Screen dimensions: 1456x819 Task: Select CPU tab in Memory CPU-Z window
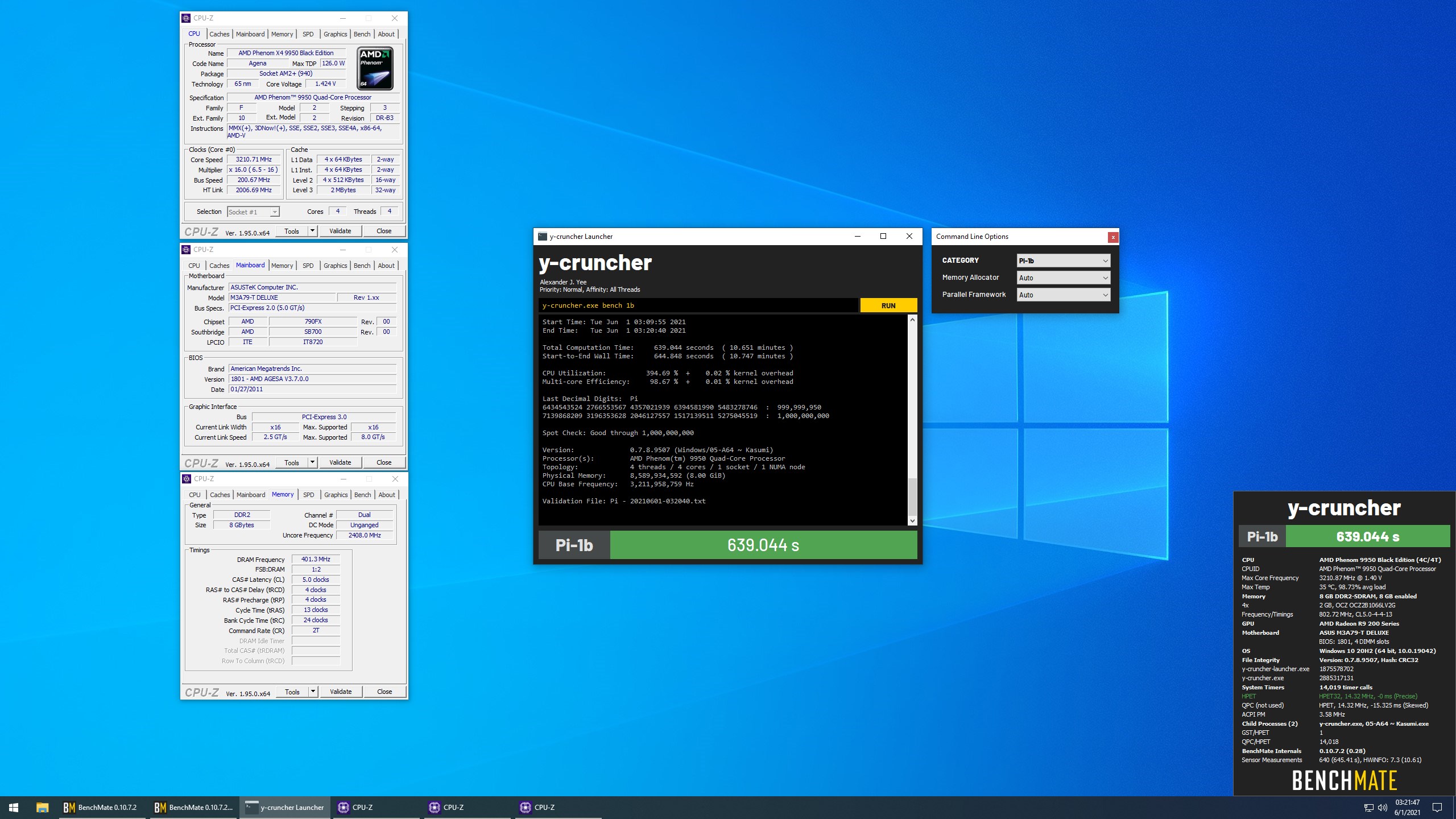click(x=195, y=495)
